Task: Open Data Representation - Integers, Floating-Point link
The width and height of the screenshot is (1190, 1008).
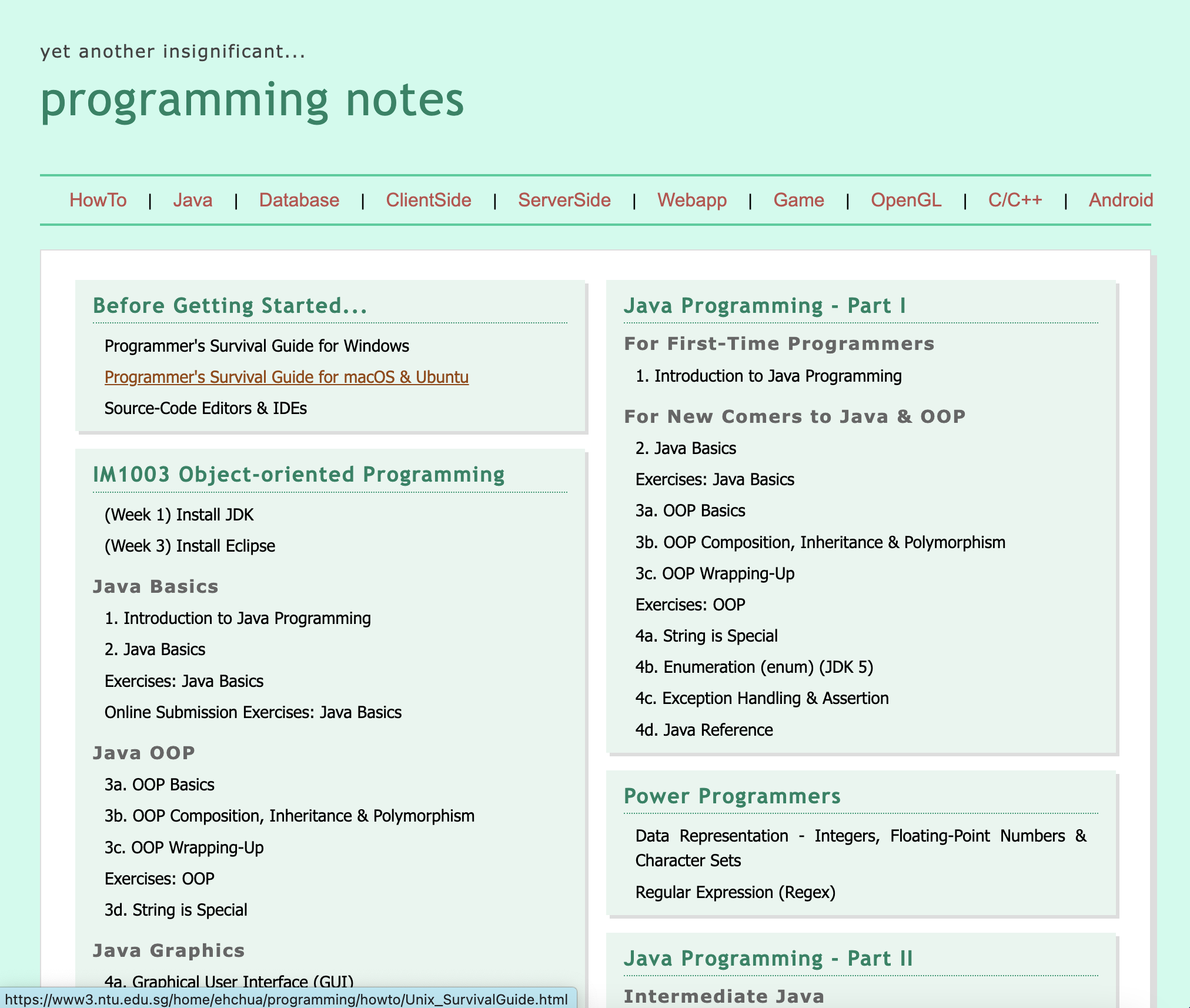Action: coord(861,848)
